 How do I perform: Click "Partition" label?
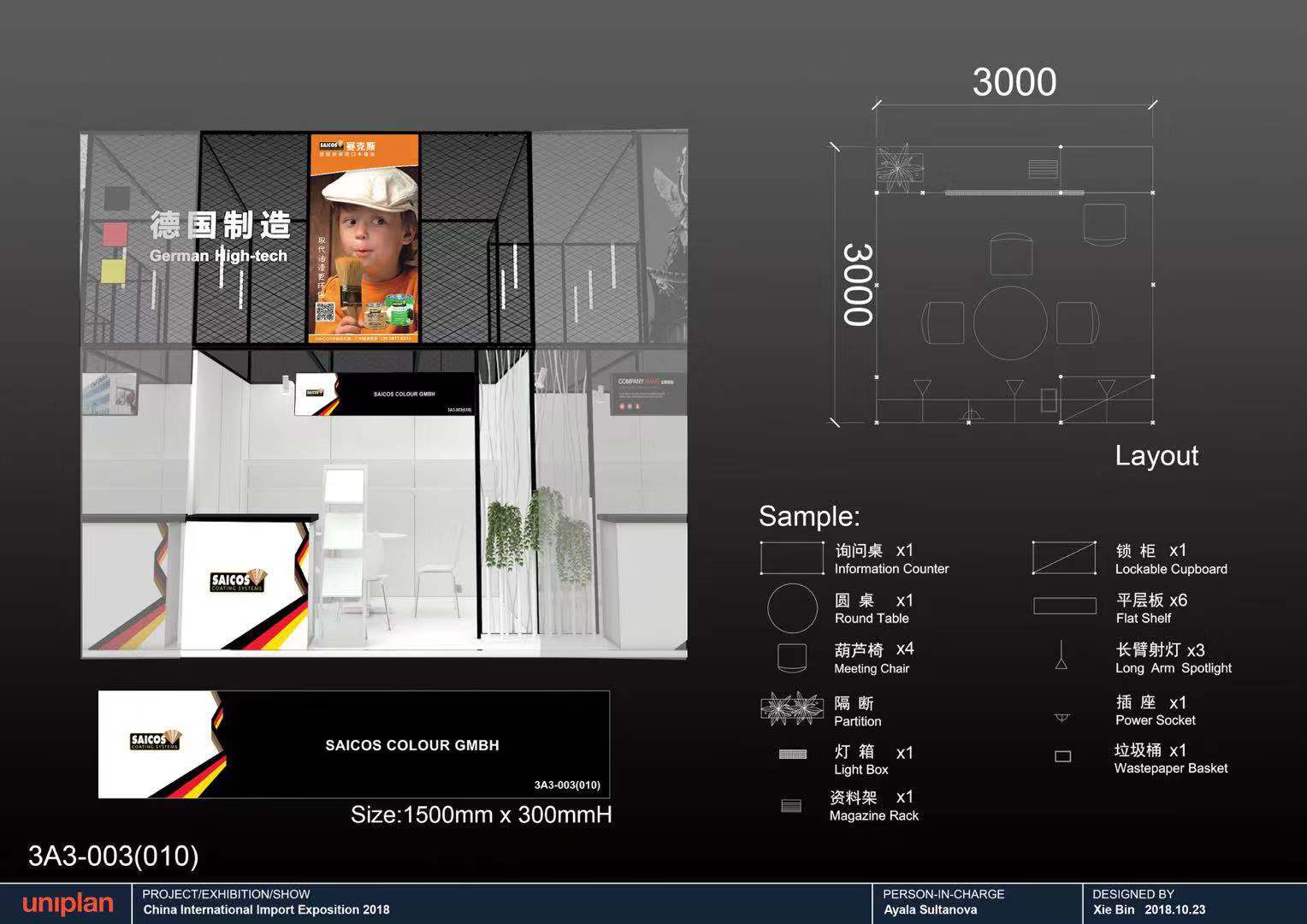(857, 721)
